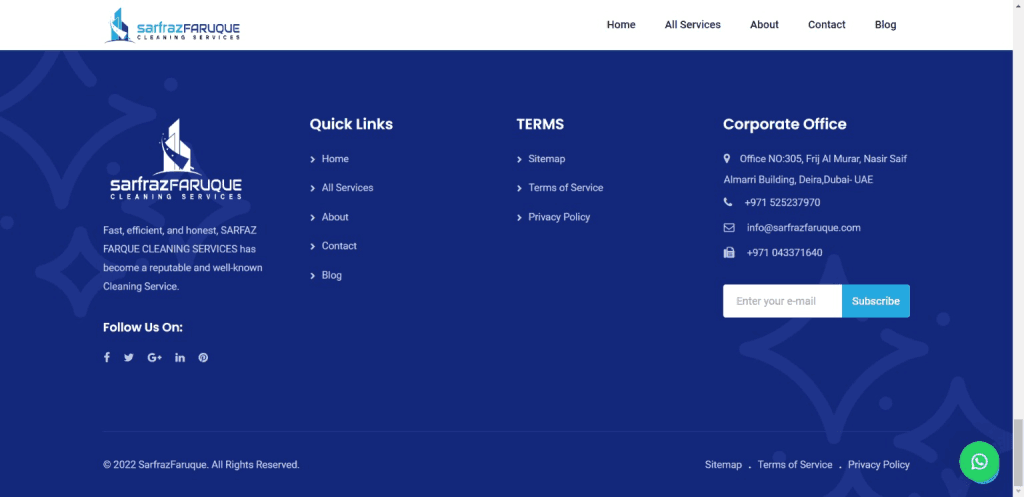Viewport: 1024px width, 497px height.
Task: Click the Enter your e-mail field
Action: (782, 301)
